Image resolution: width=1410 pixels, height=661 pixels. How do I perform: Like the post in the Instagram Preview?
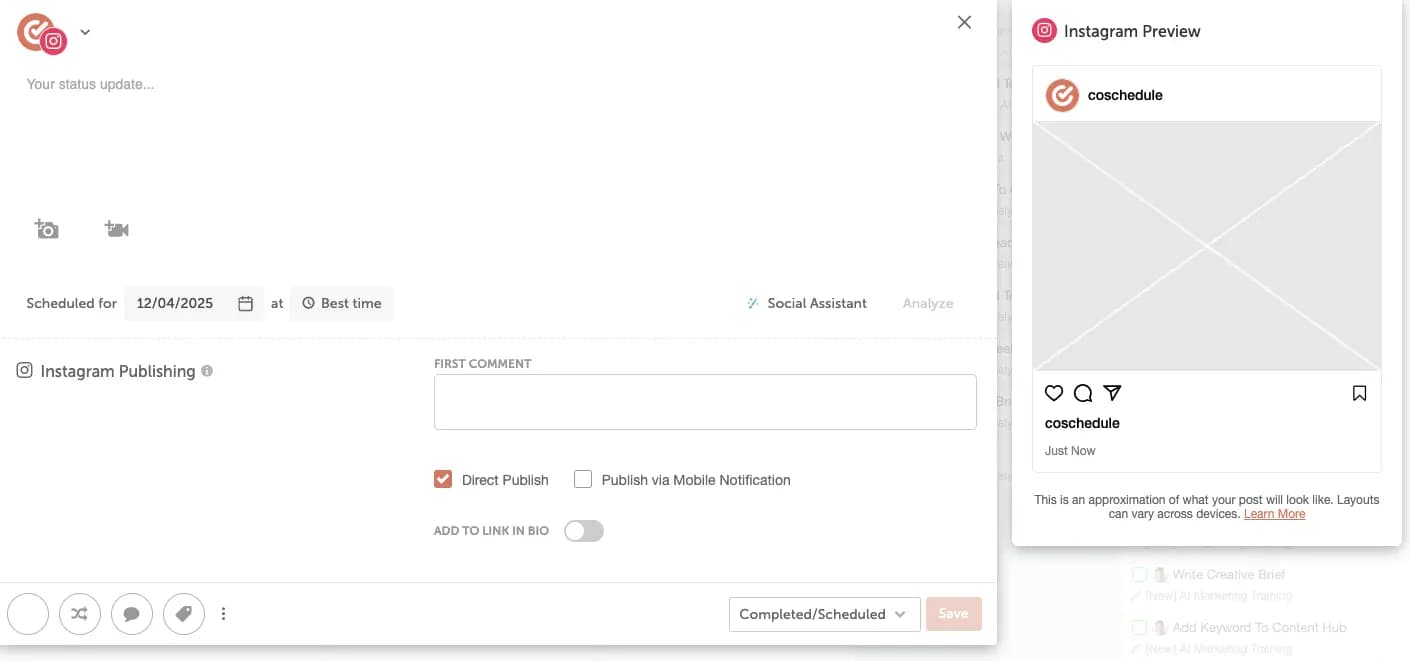tap(1053, 392)
